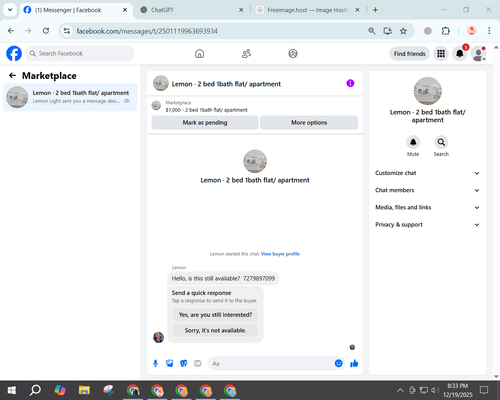
Task: Open the taskbar clock showing 8:33 PM
Action: click(457, 390)
